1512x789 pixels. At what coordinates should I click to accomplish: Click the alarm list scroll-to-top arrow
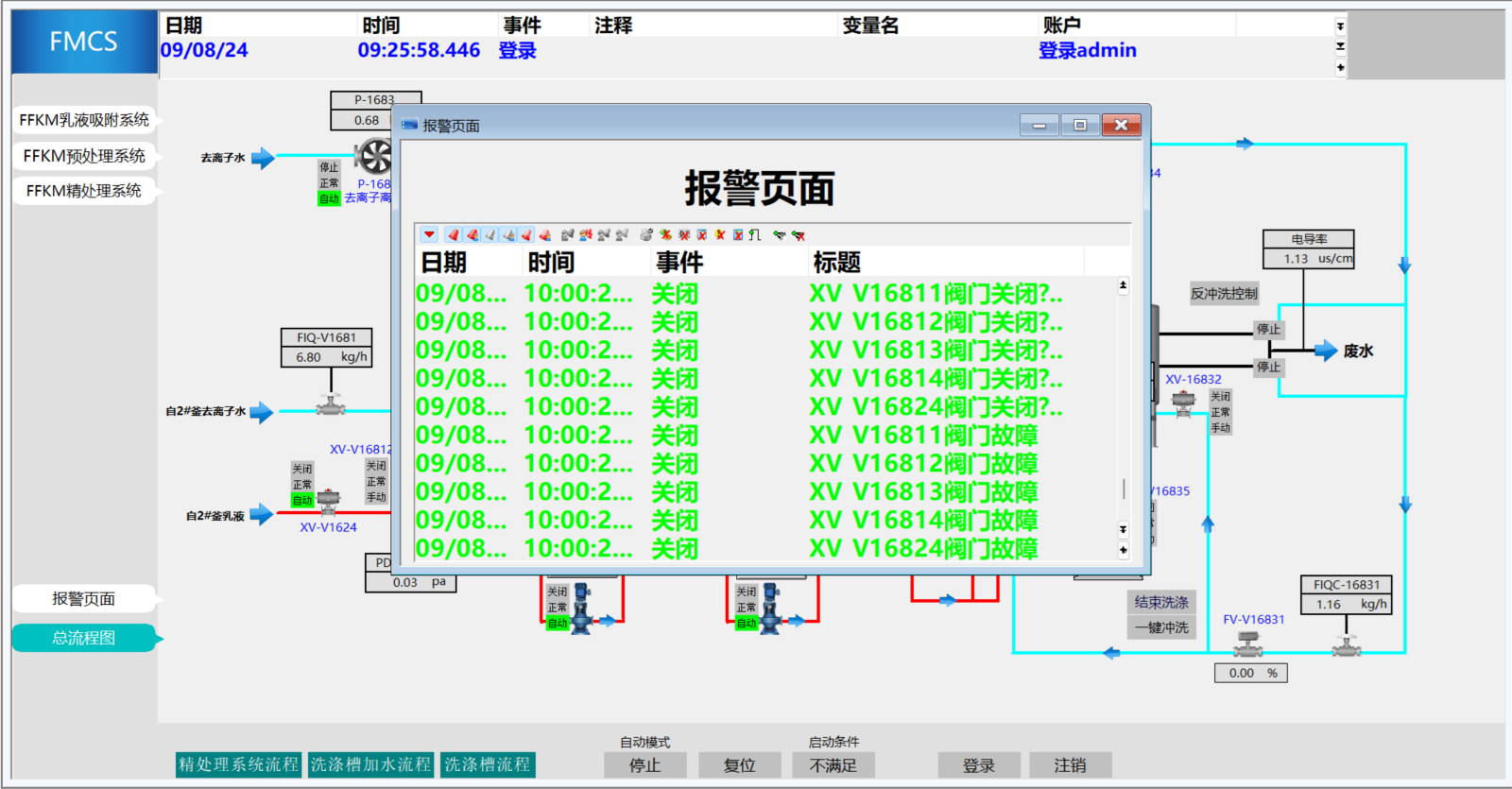[x=1123, y=285]
